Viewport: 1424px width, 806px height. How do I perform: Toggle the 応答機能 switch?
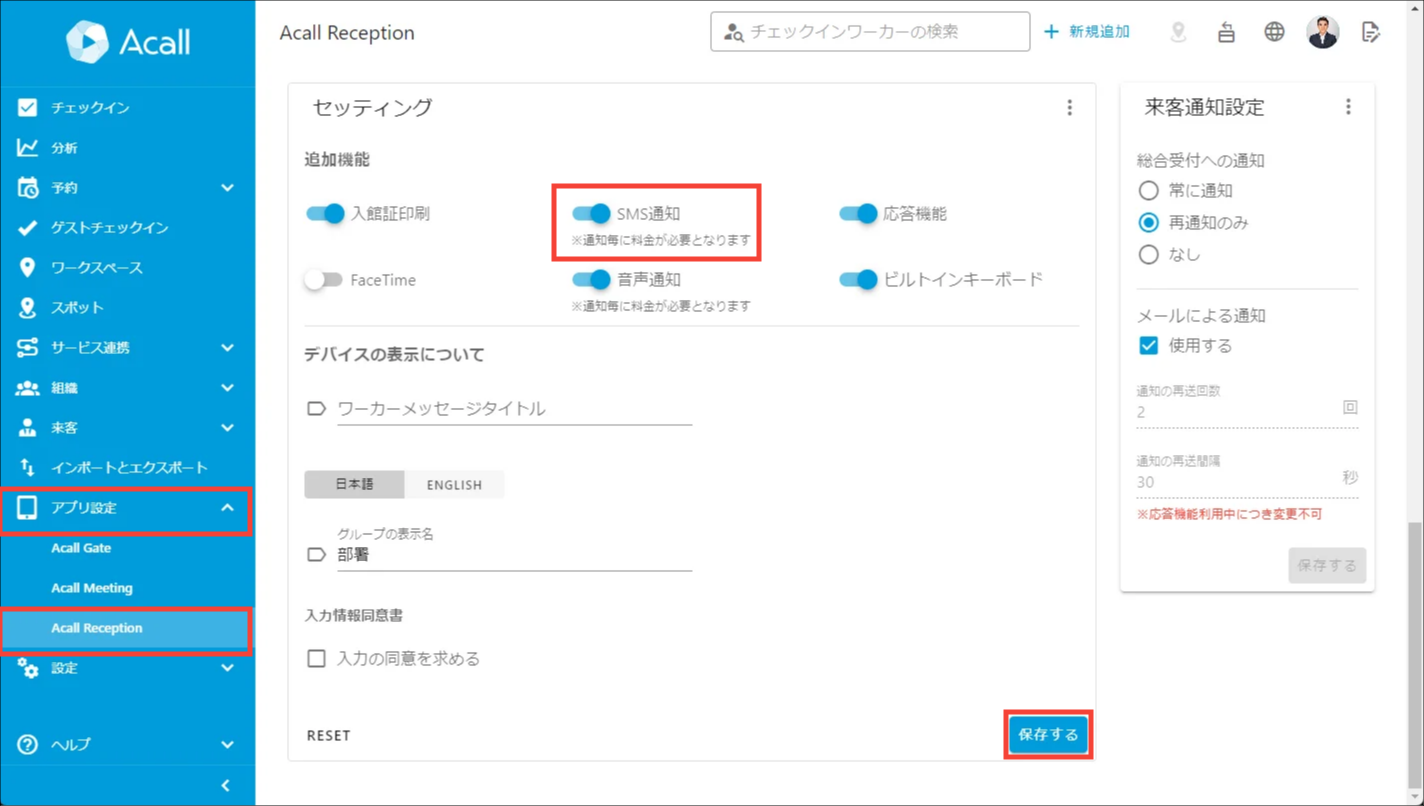pyautogui.click(x=858, y=213)
